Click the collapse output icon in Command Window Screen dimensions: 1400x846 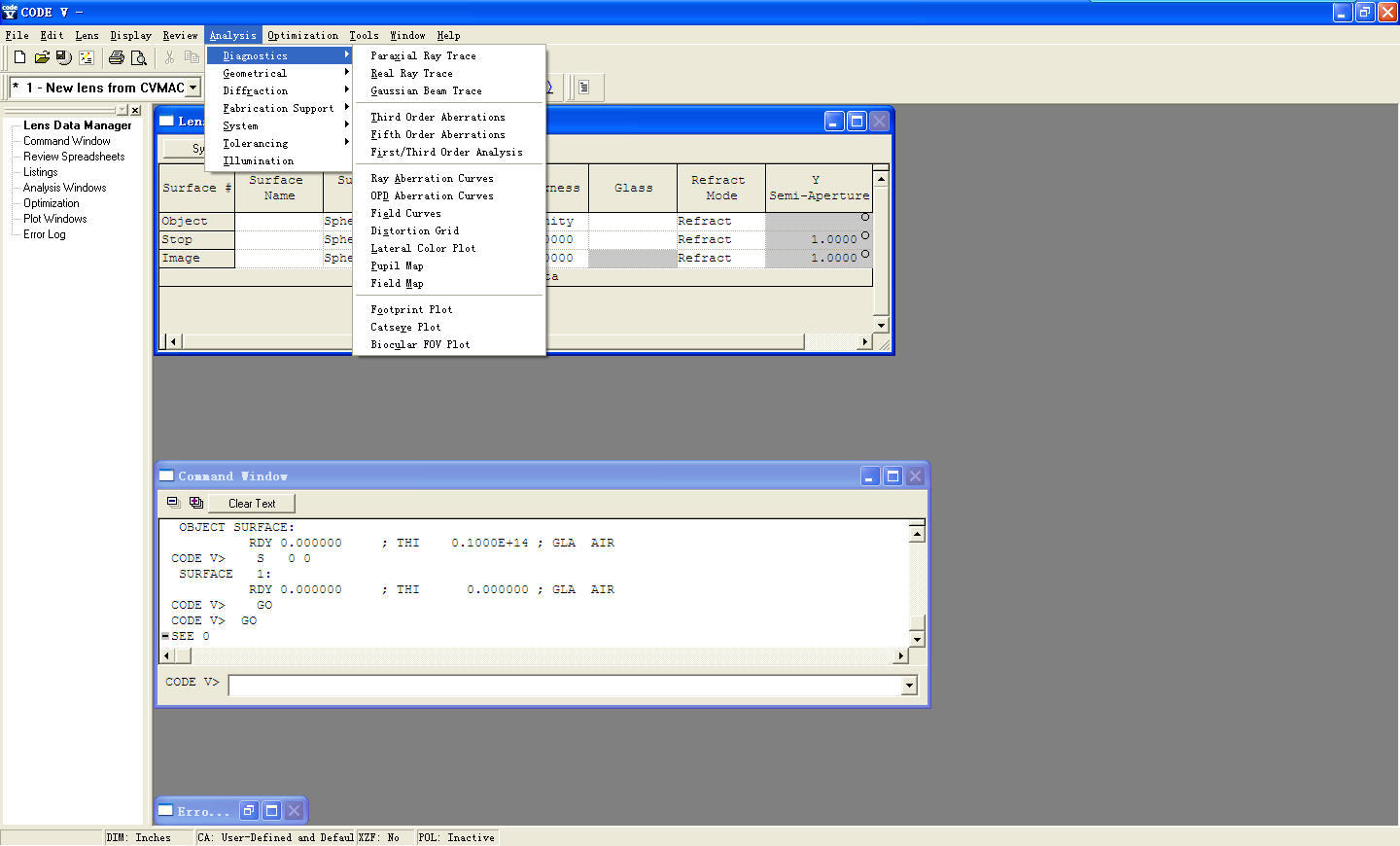click(x=173, y=503)
